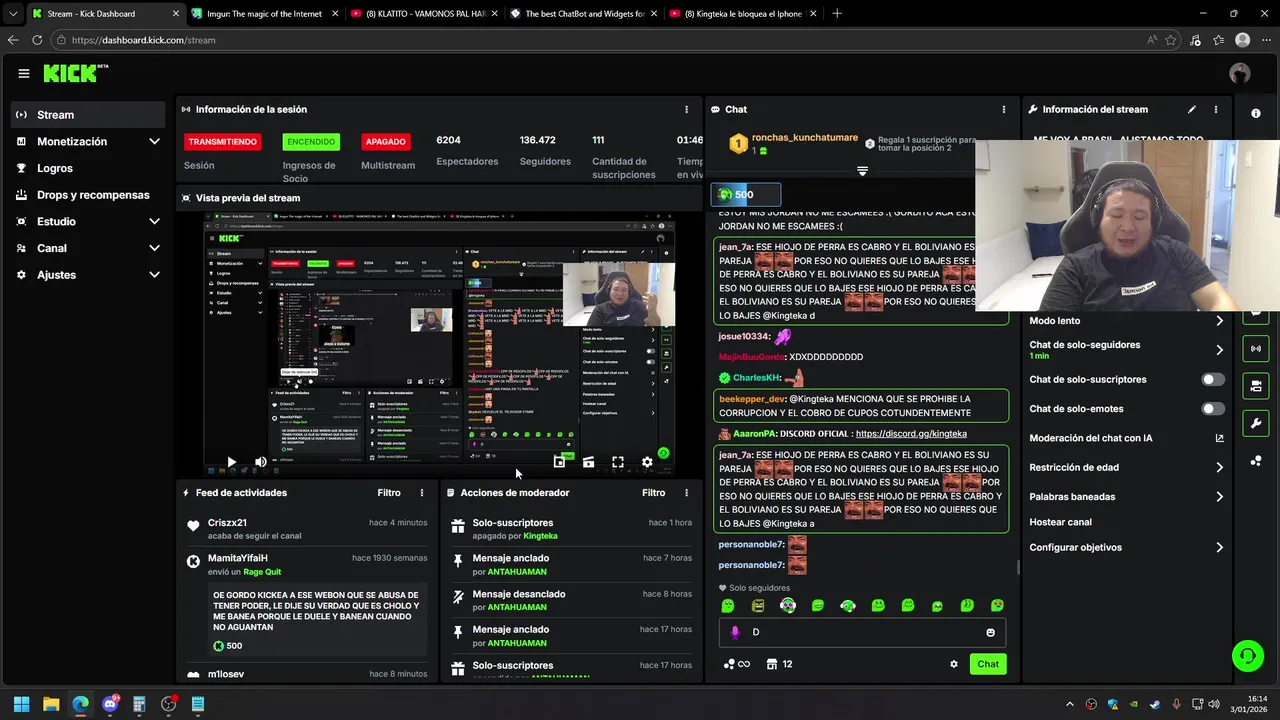
Task: Play the stream preview video
Action: 231,462
